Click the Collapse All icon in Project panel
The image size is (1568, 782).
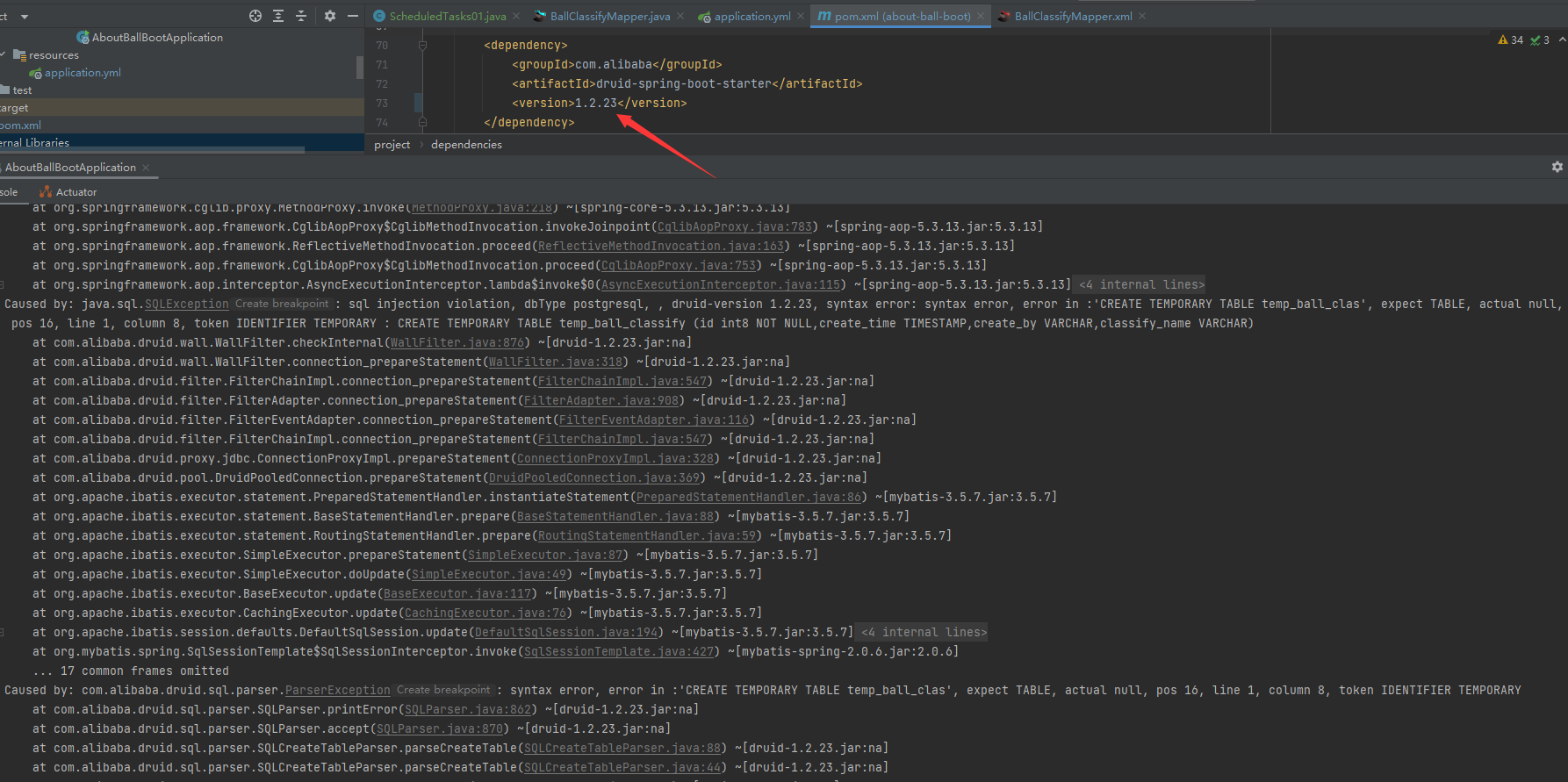301,16
